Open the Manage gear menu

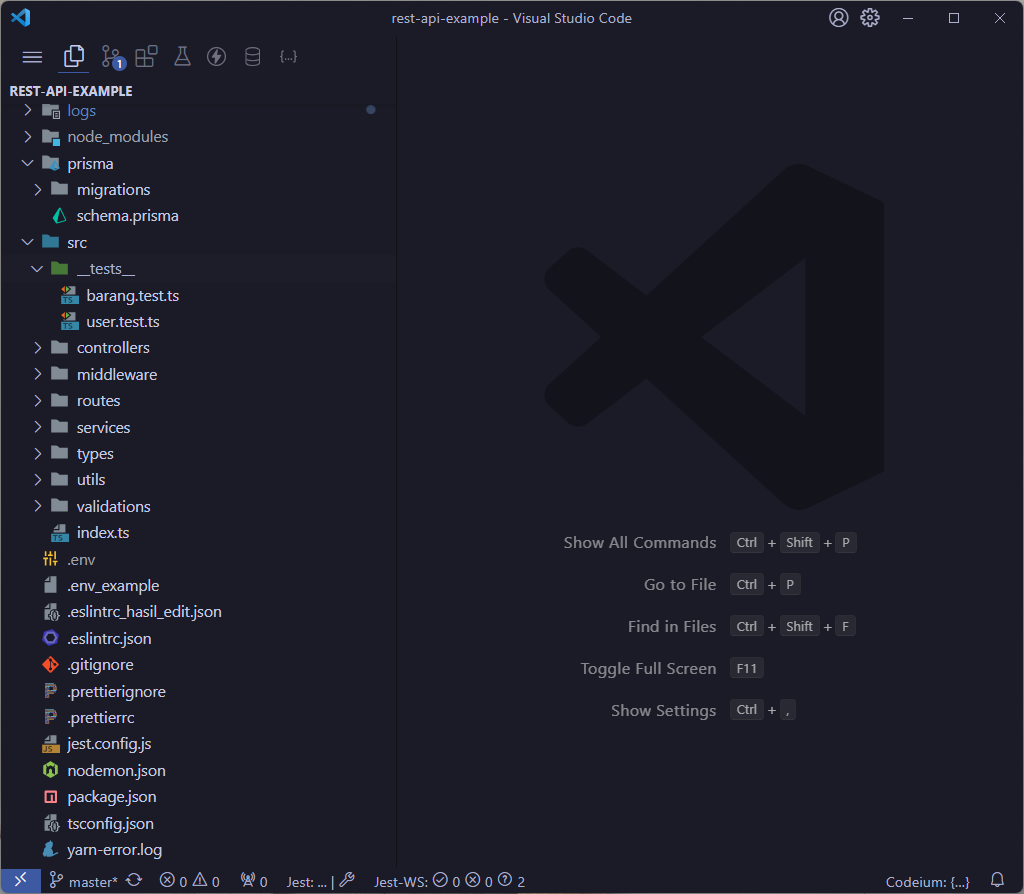pos(870,18)
